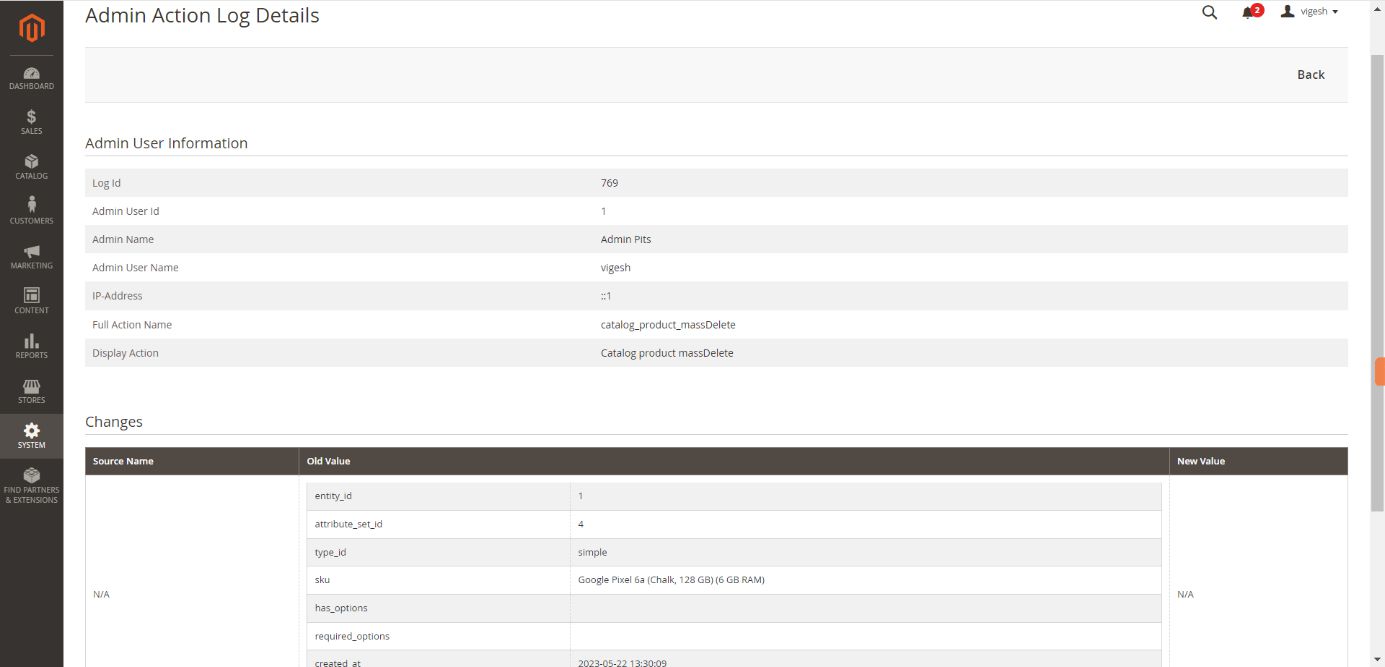Open the Sales menu icon
This screenshot has height=667, width=1385.
(x=31, y=122)
